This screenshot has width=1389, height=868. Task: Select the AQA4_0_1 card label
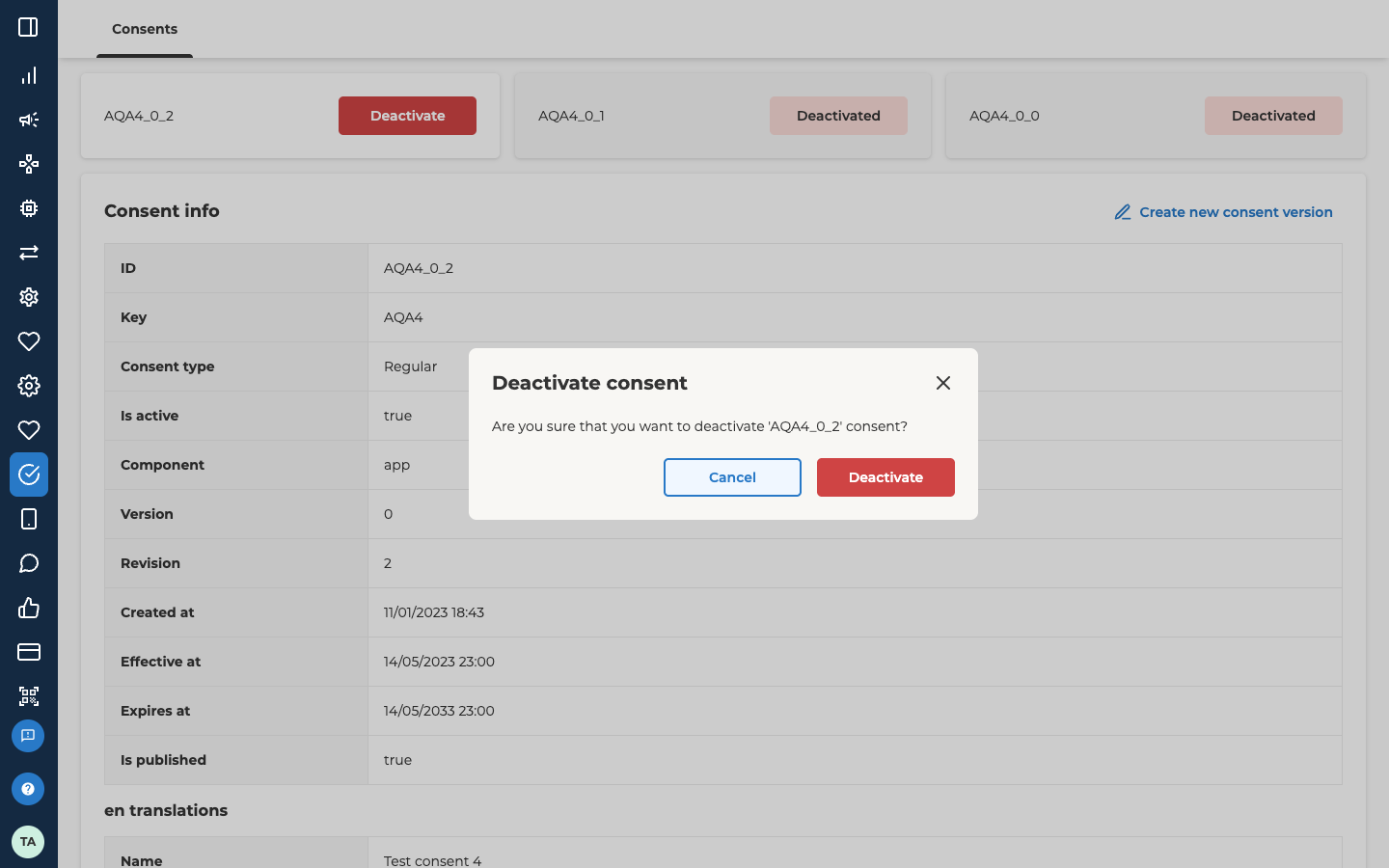[x=571, y=116]
